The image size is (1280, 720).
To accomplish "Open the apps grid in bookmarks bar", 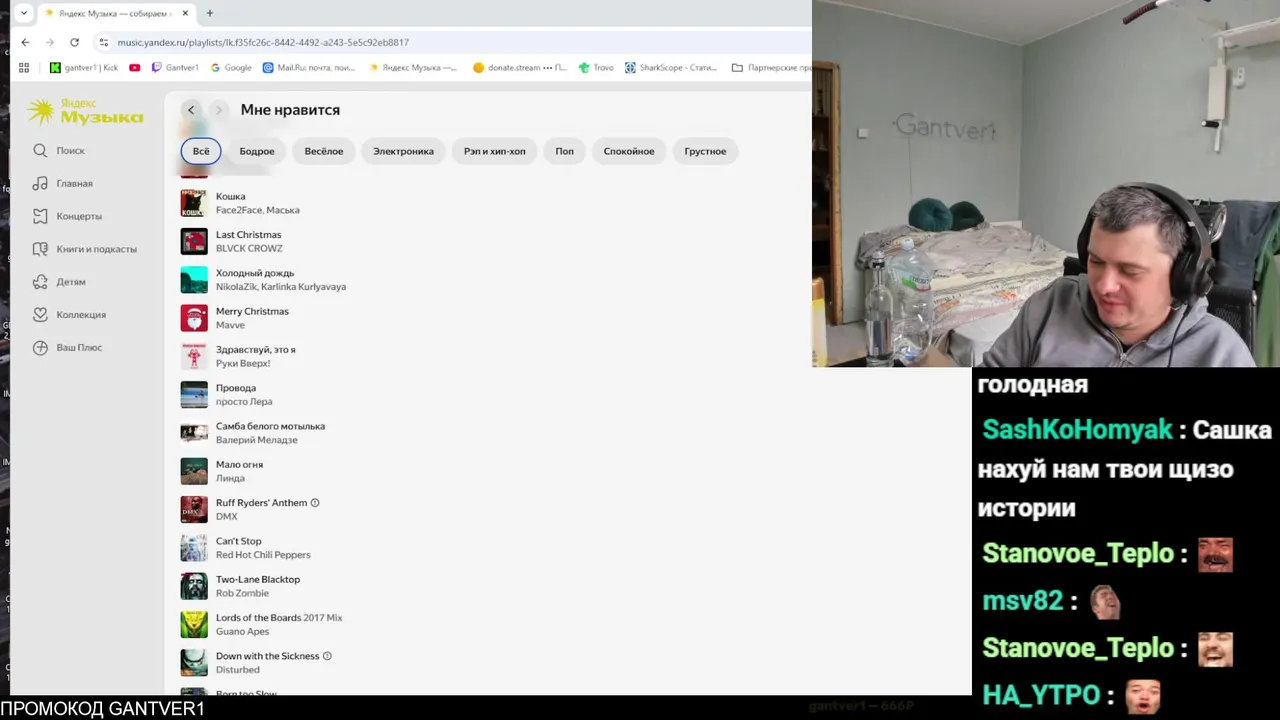I will click(24, 68).
